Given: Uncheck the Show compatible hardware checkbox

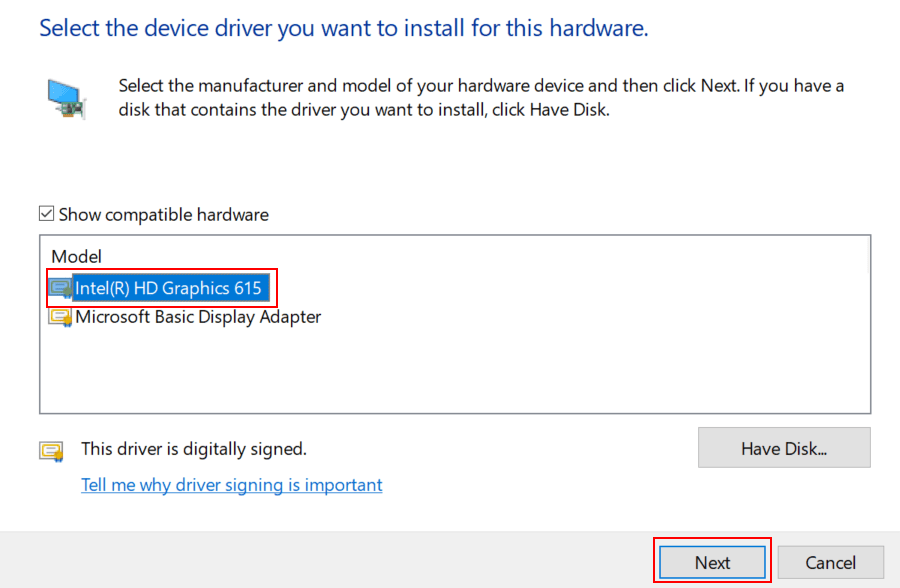Looking at the screenshot, I should (x=46, y=214).
